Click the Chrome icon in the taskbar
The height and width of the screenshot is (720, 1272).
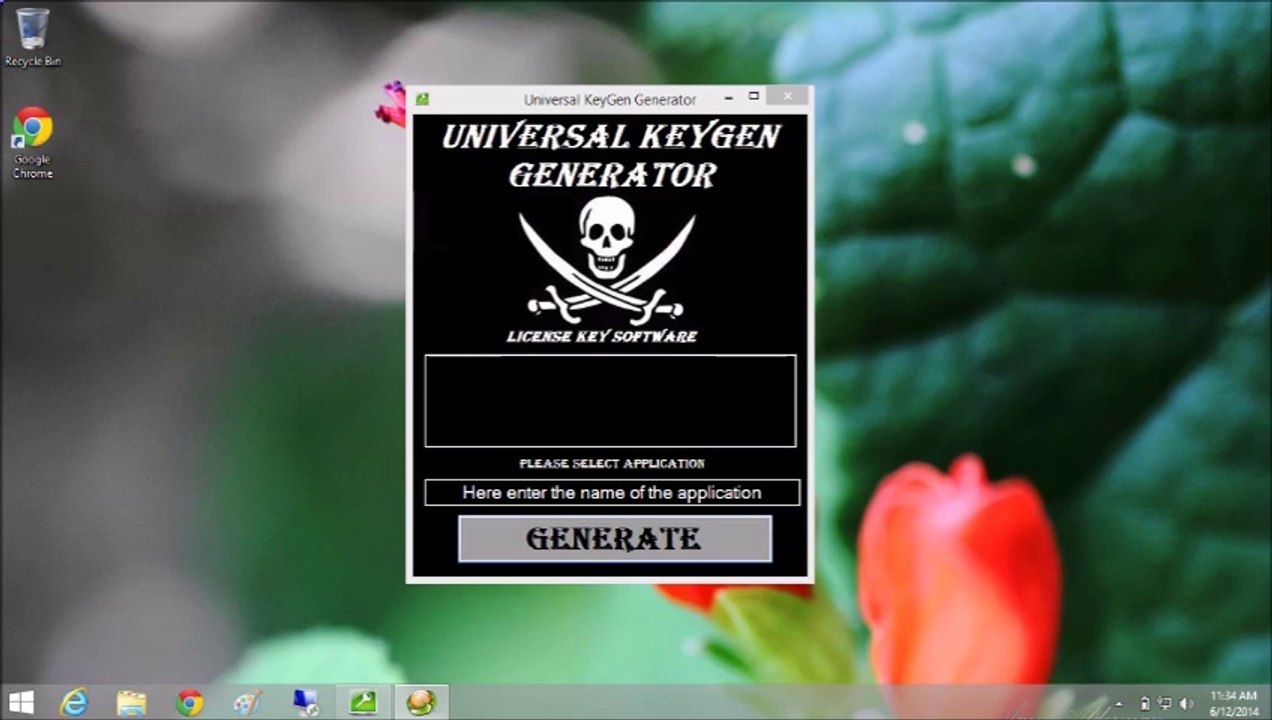[x=189, y=703]
